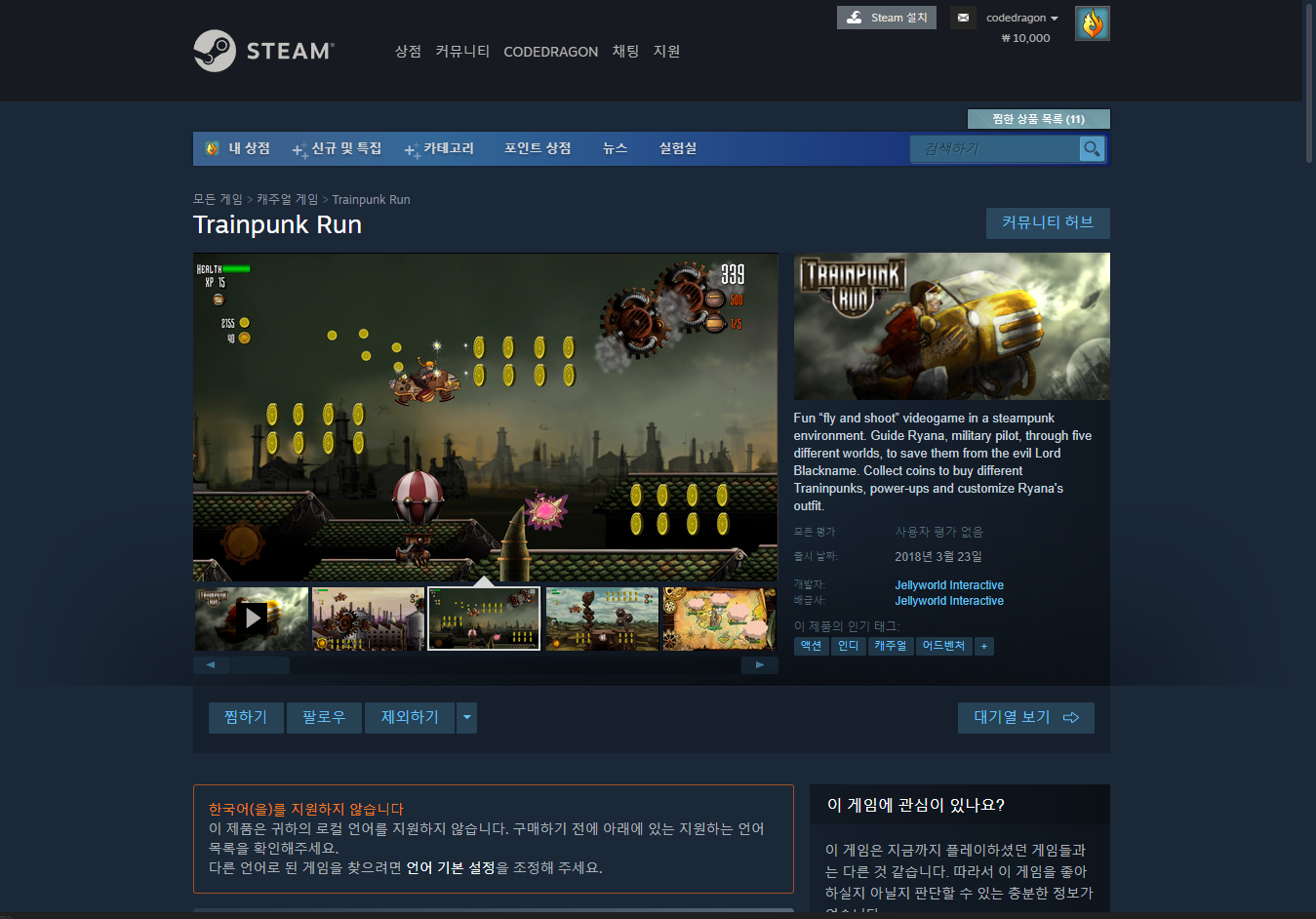Select the factory screenshot thumbnail
This screenshot has height=919, width=1316.
369,619
